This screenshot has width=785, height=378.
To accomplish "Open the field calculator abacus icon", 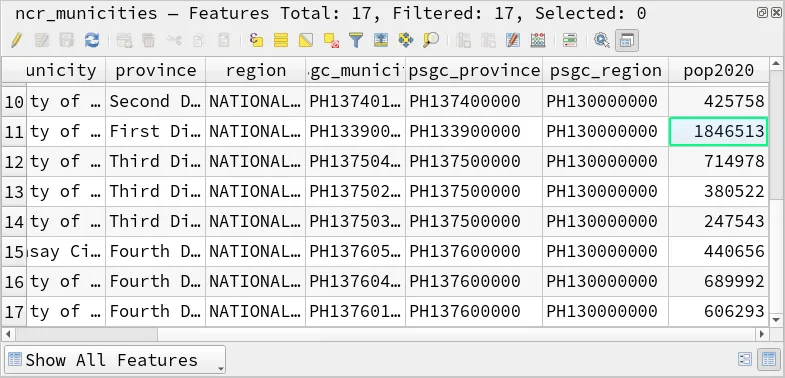I will (538, 41).
